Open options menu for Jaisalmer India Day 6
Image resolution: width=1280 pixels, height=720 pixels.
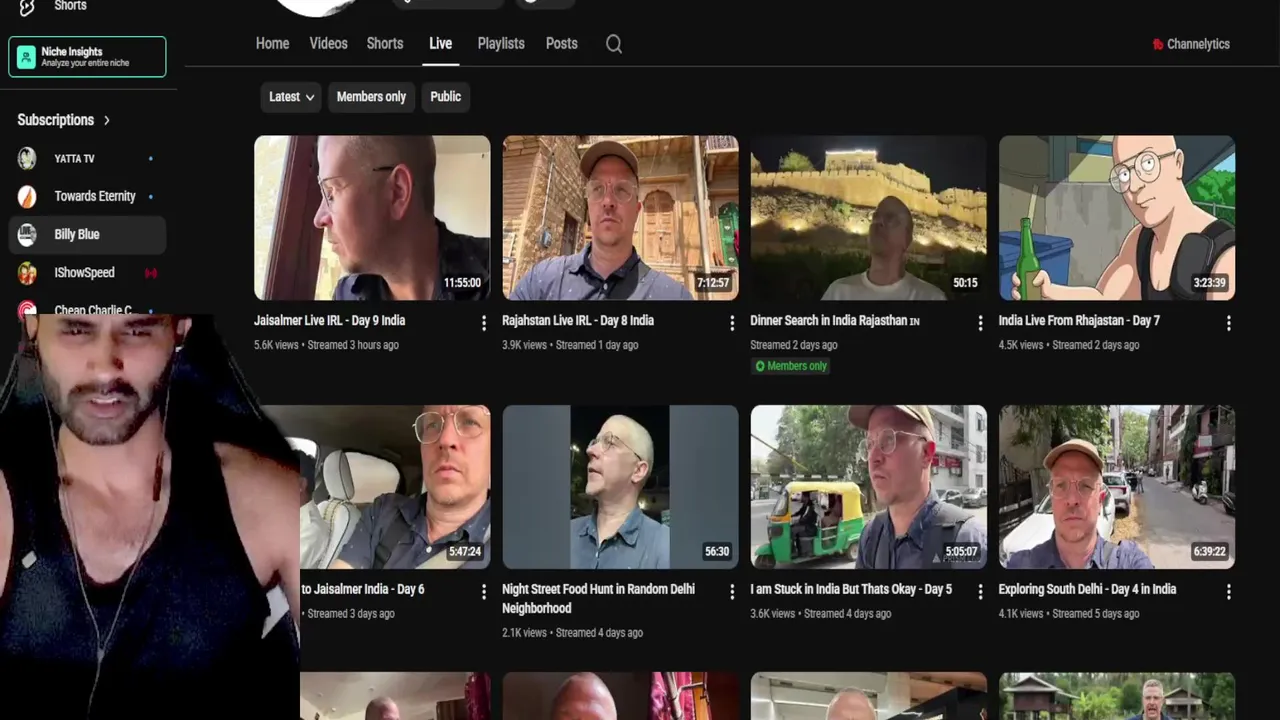click(x=484, y=592)
